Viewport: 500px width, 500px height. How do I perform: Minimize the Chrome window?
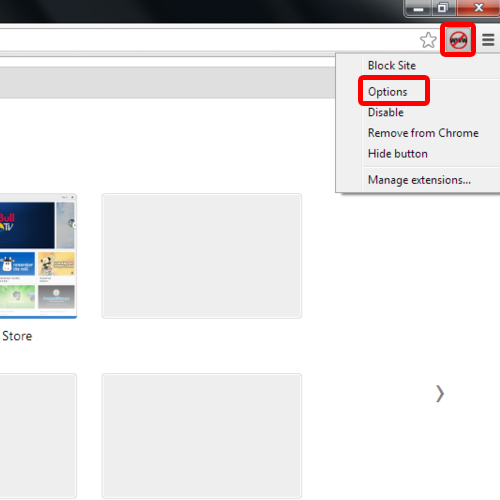click(419, 8)
